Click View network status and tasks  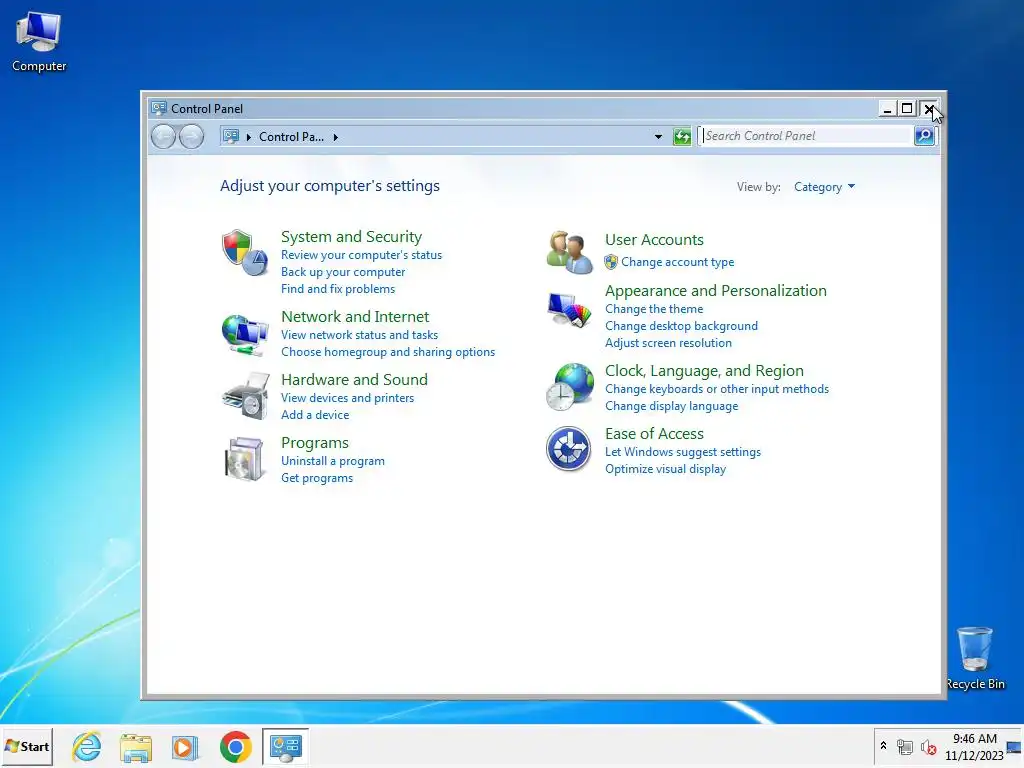[x=359, y=334]
